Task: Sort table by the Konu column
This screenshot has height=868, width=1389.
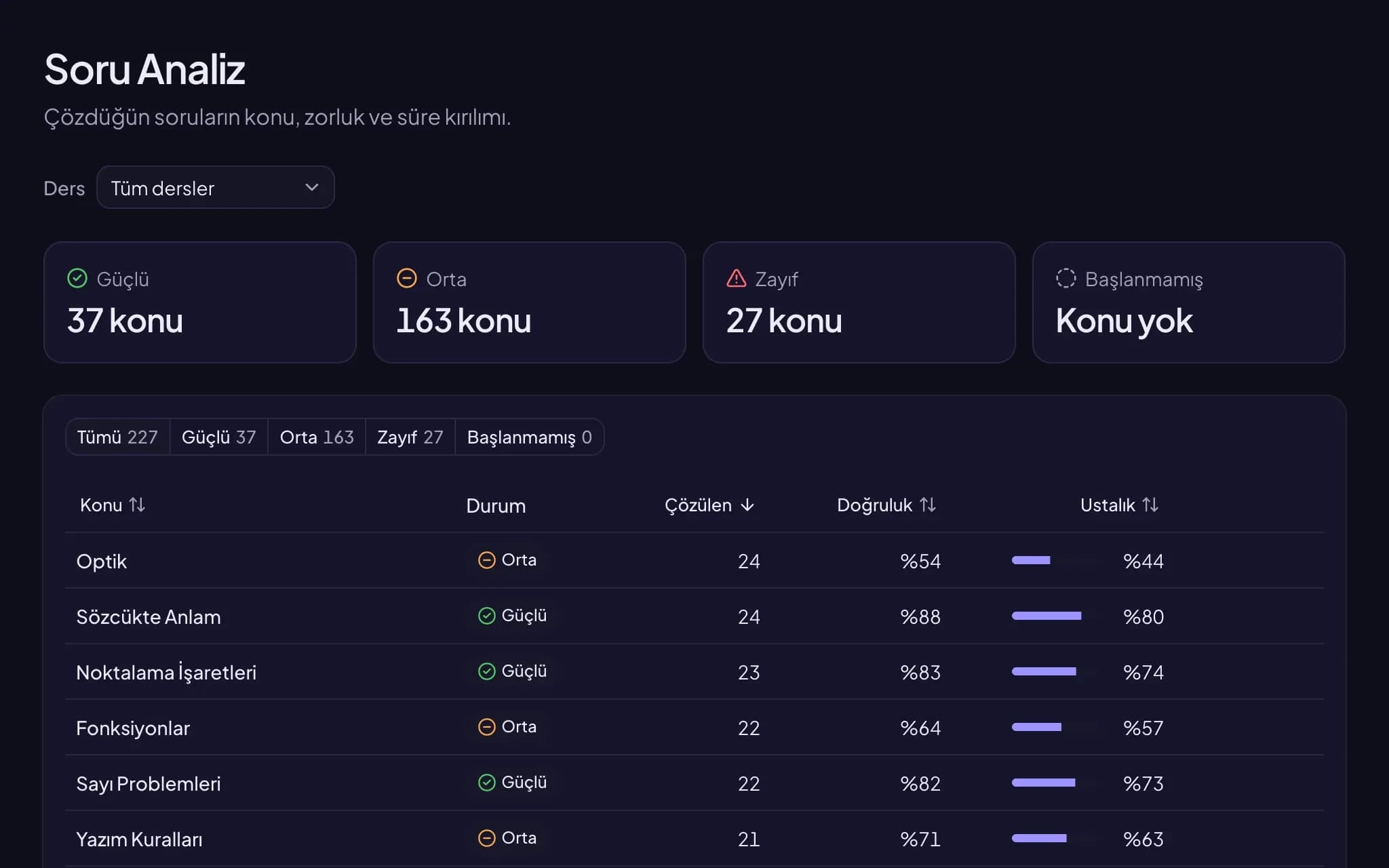Action: [x=113, y=505]
